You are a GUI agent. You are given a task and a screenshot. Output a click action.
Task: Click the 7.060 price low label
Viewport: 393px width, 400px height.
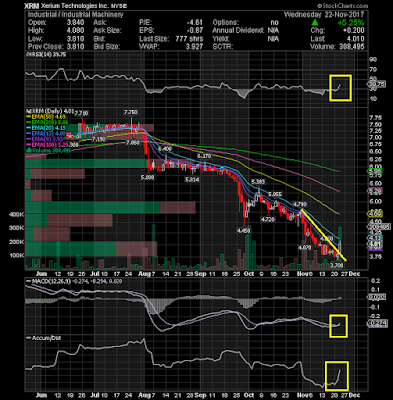coord(134,142)
